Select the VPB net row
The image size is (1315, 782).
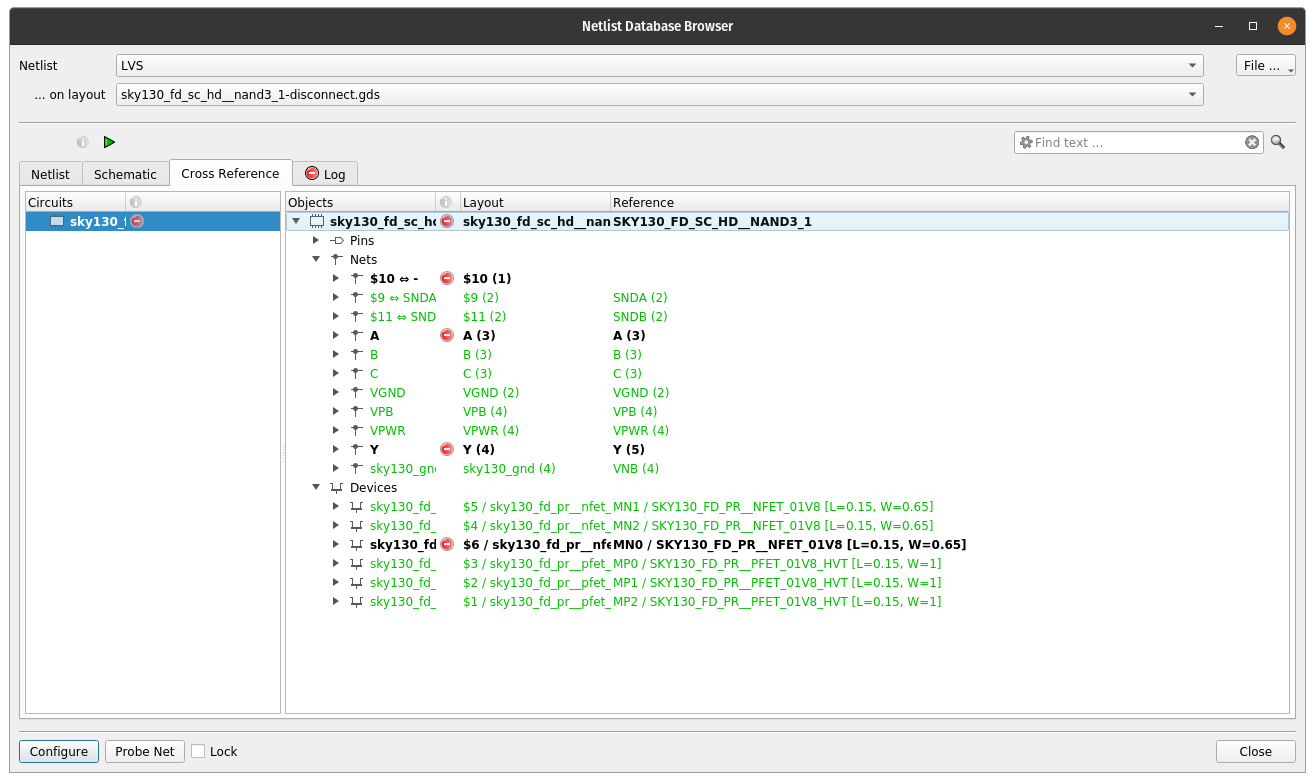pos(787,411)
